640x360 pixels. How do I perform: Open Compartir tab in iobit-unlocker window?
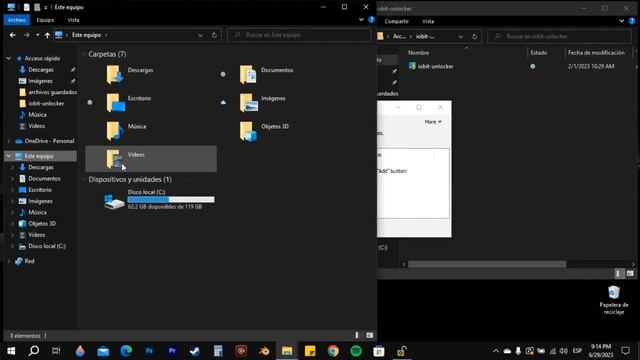point(396,21)
